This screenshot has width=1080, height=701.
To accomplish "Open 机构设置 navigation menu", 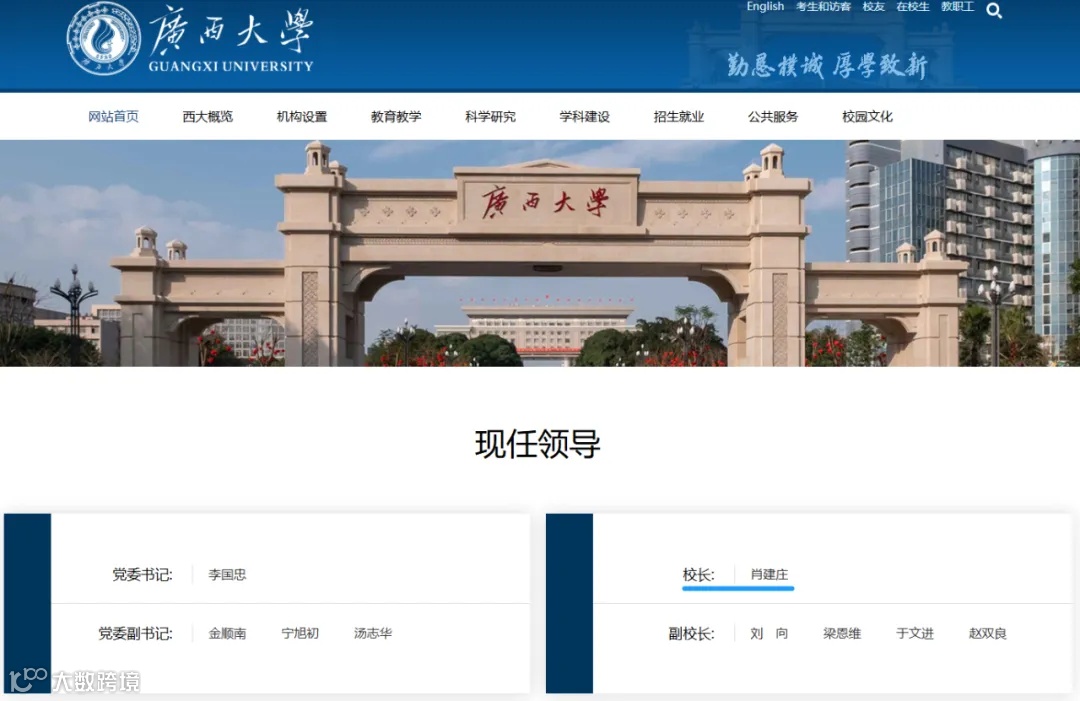I will point(302,116).
